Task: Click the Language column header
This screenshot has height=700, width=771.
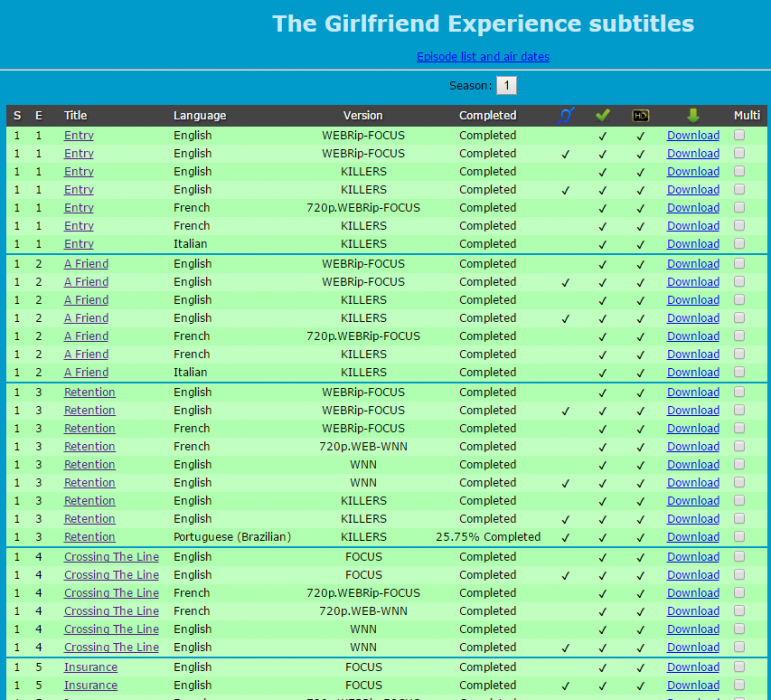Action: coord(200,115)
